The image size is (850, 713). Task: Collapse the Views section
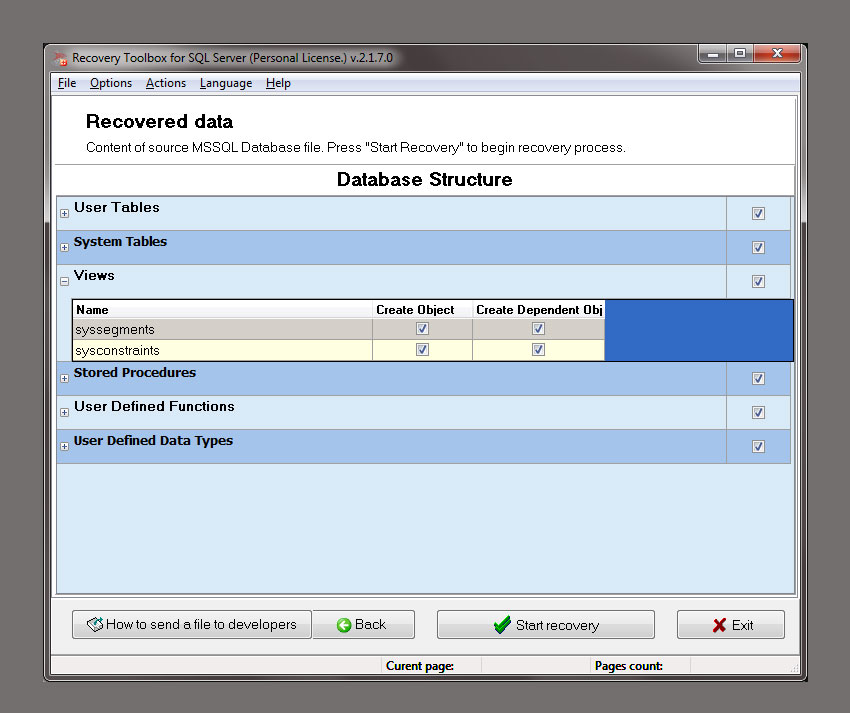coord(65,281)
